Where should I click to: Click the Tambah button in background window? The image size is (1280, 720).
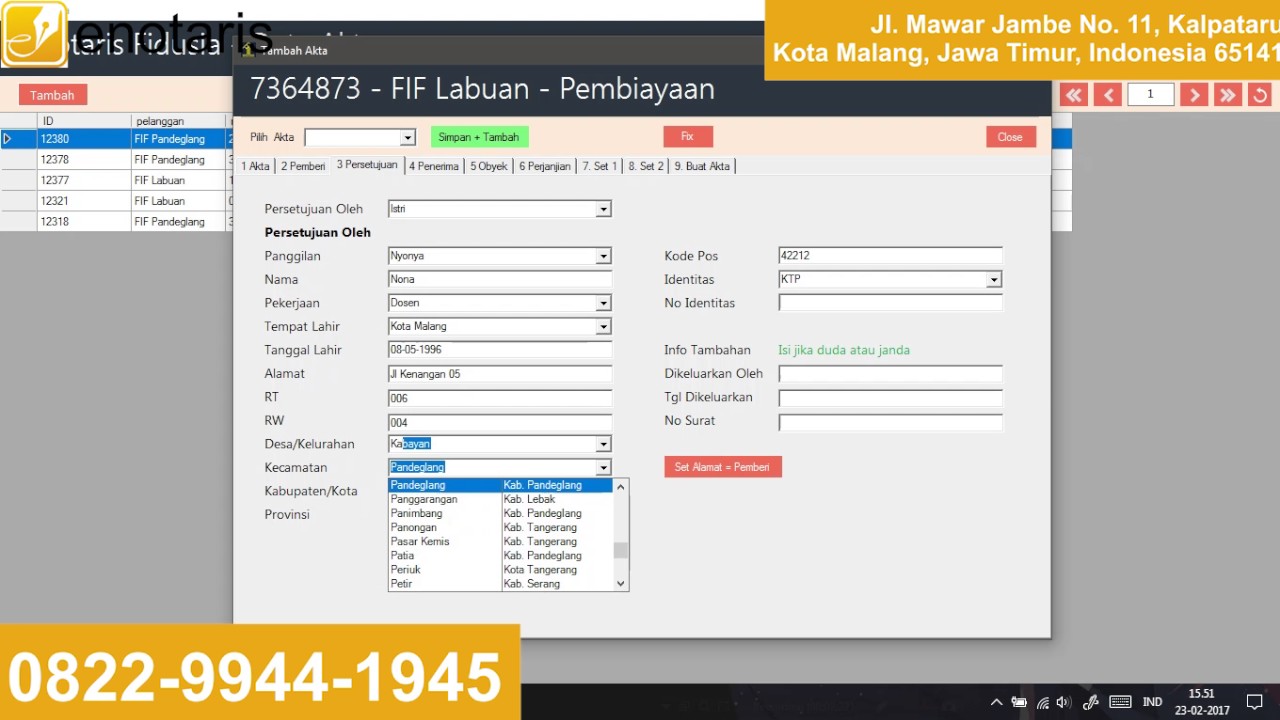[x=52, y=95]
